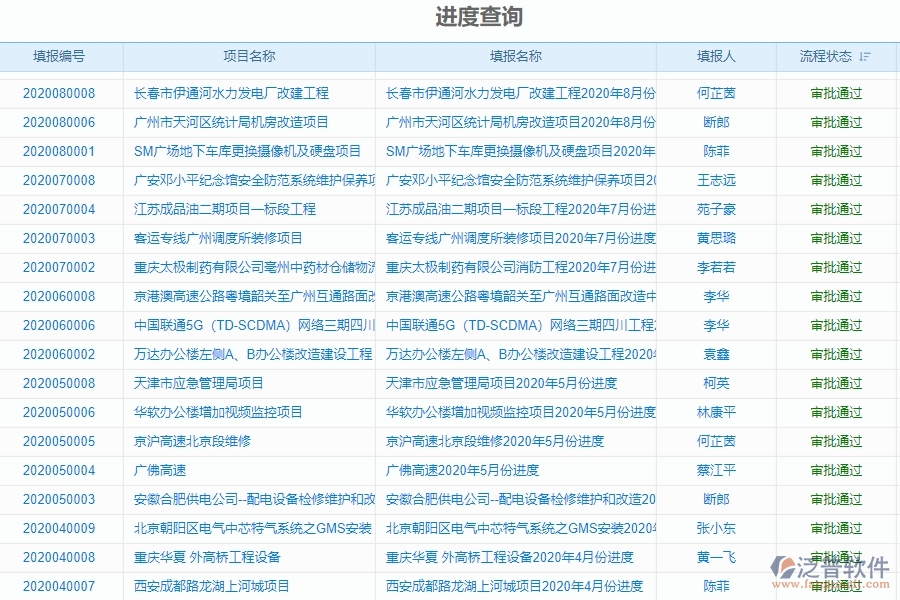Click the sort icon next to 流程状态 header
900x600 pixels.
click(x=865, y=57)
